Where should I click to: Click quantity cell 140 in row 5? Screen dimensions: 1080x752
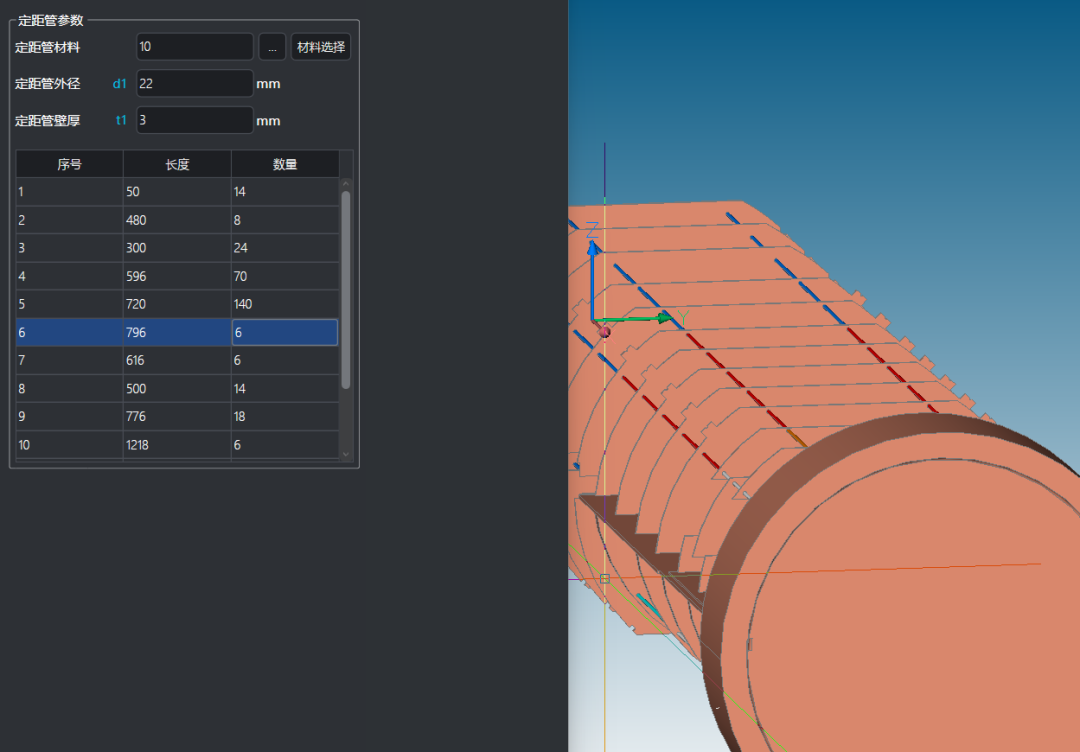click(285, 304)
